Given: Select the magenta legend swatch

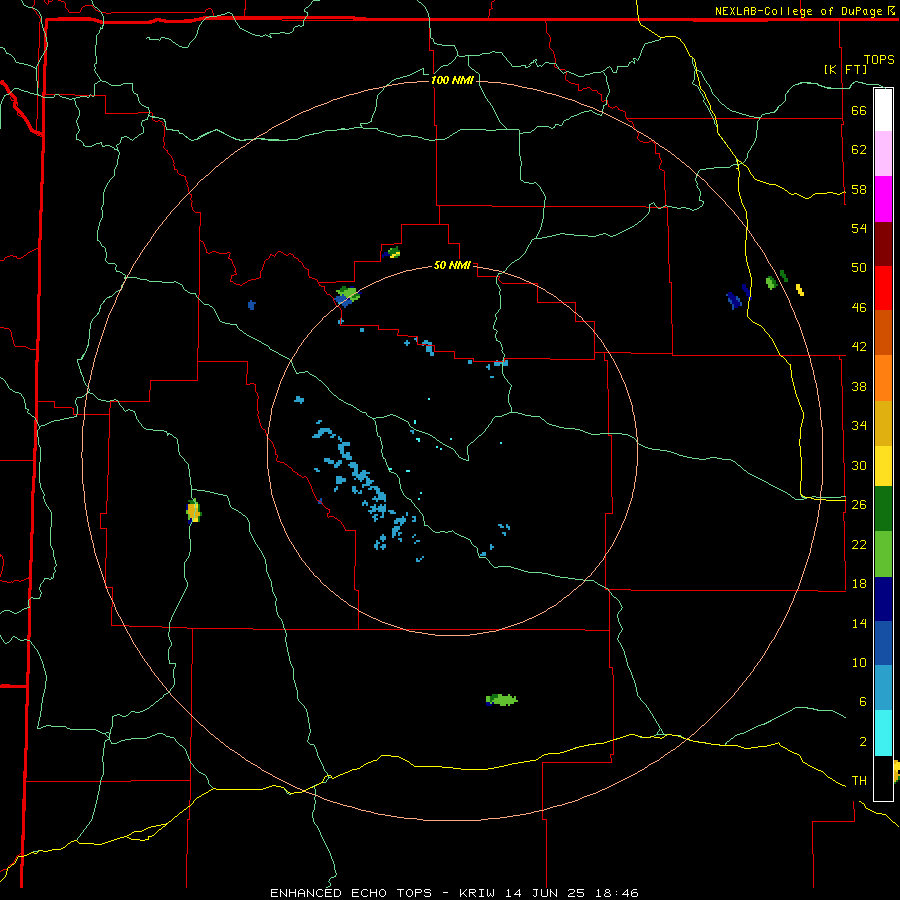Looking at the screenshot, I should tap(883, 199).
